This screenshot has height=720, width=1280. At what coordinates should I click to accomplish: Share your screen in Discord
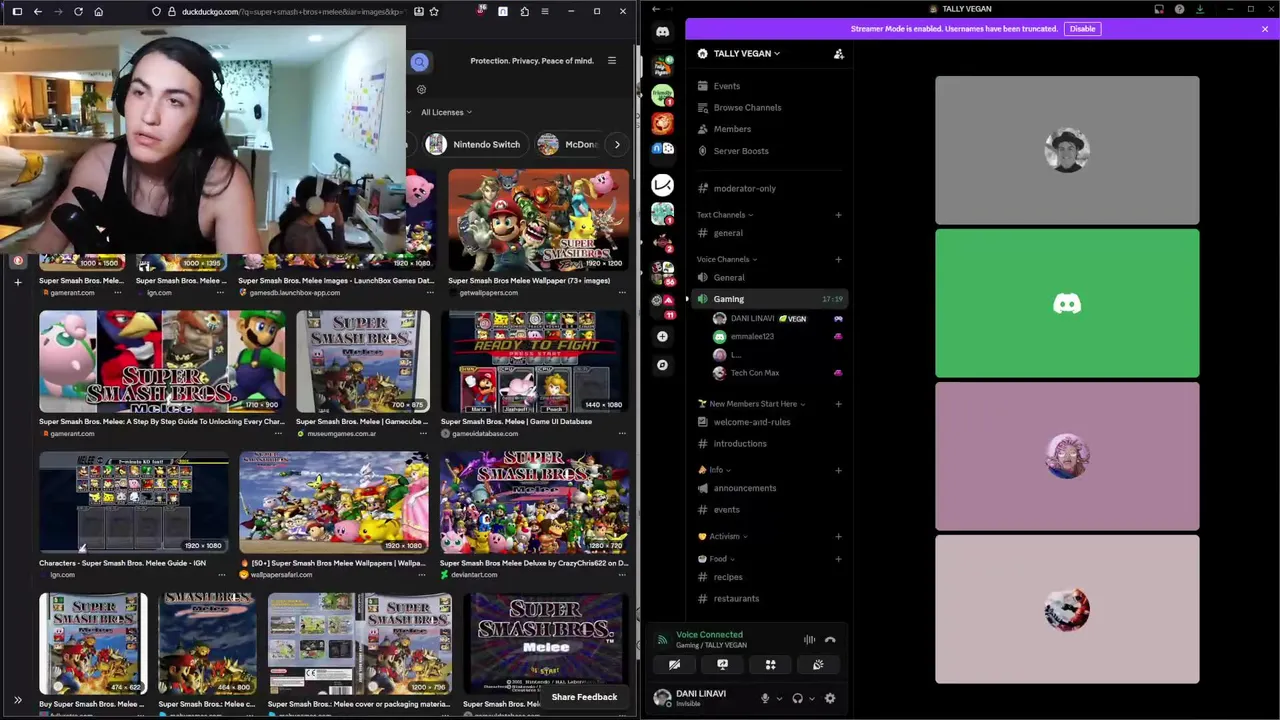(722, 664)
